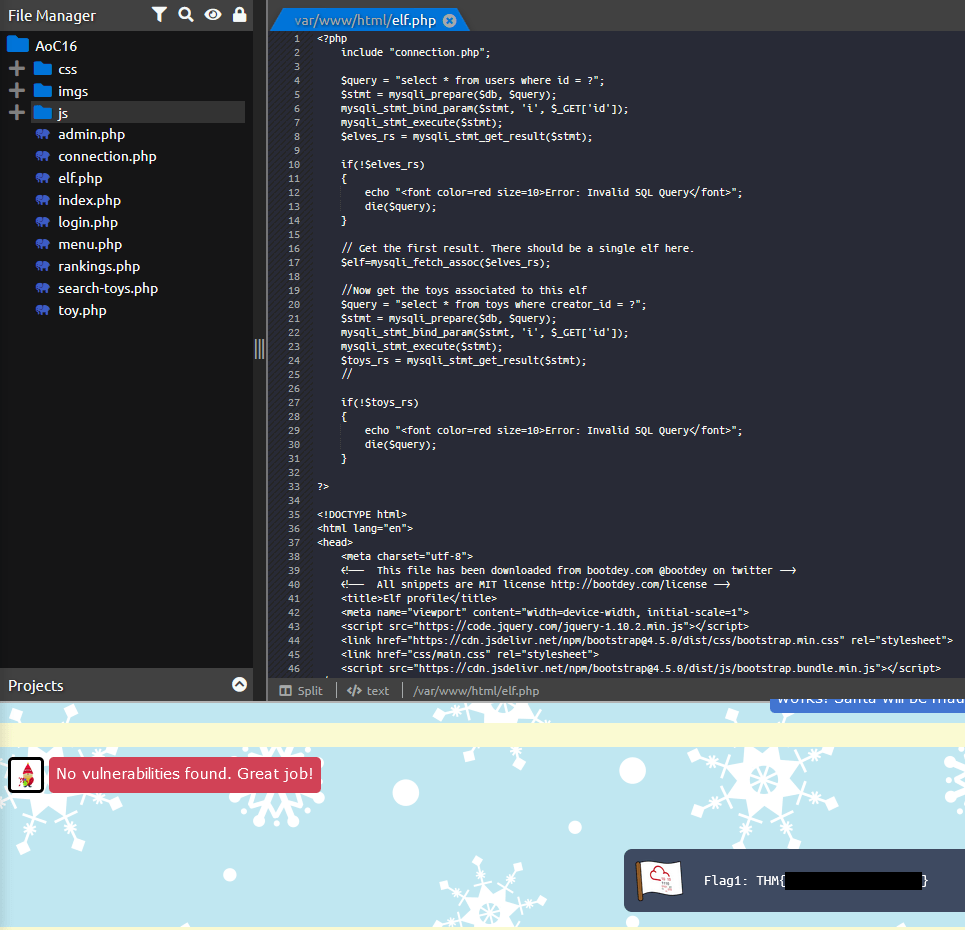This screenshot has width=965, height=930.
Task: Expand the imgs folder
Action: point(17,90)
